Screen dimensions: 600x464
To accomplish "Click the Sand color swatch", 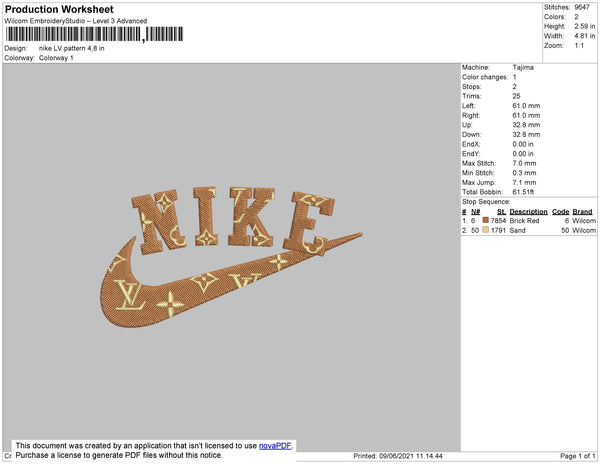I will 486,230.
